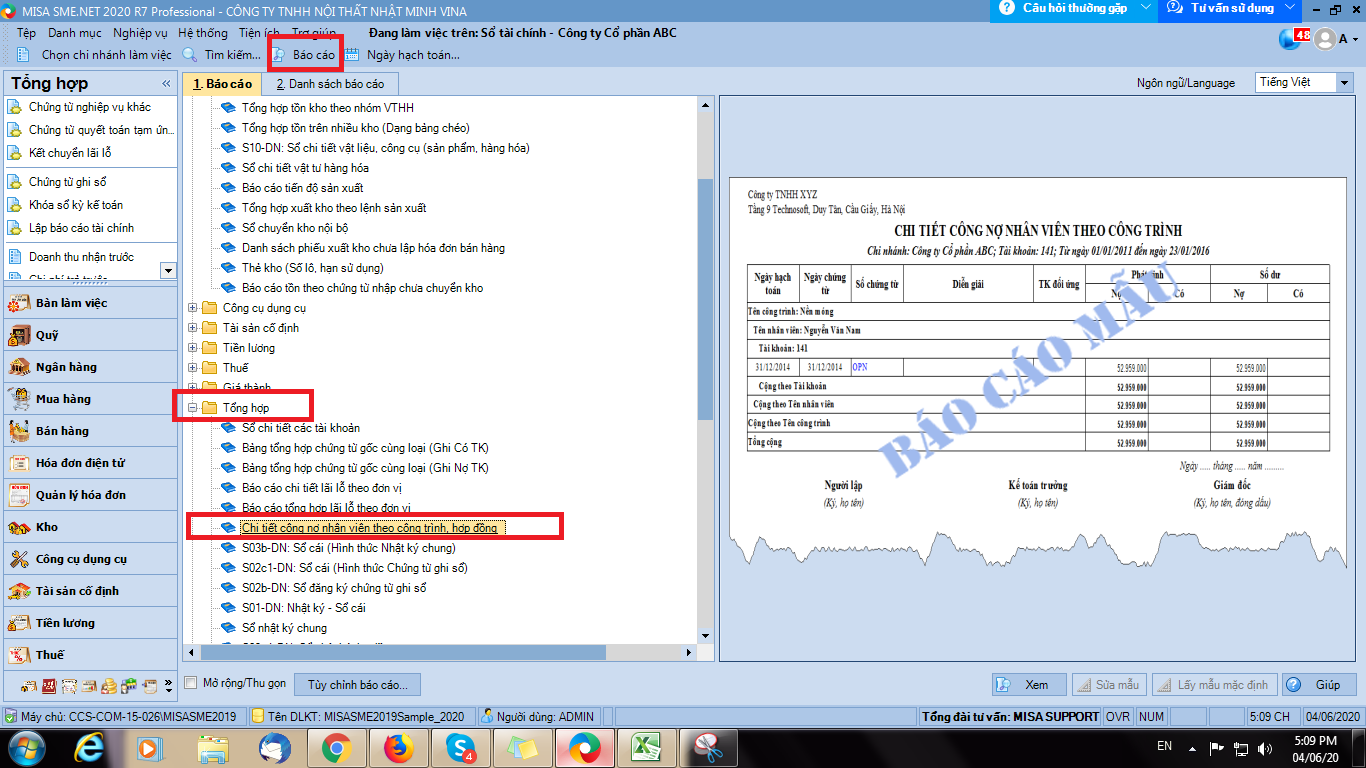Click the Lấy mẫu mặc định button
Viewport: 1366px width, 768px height.
point(1214,685)
